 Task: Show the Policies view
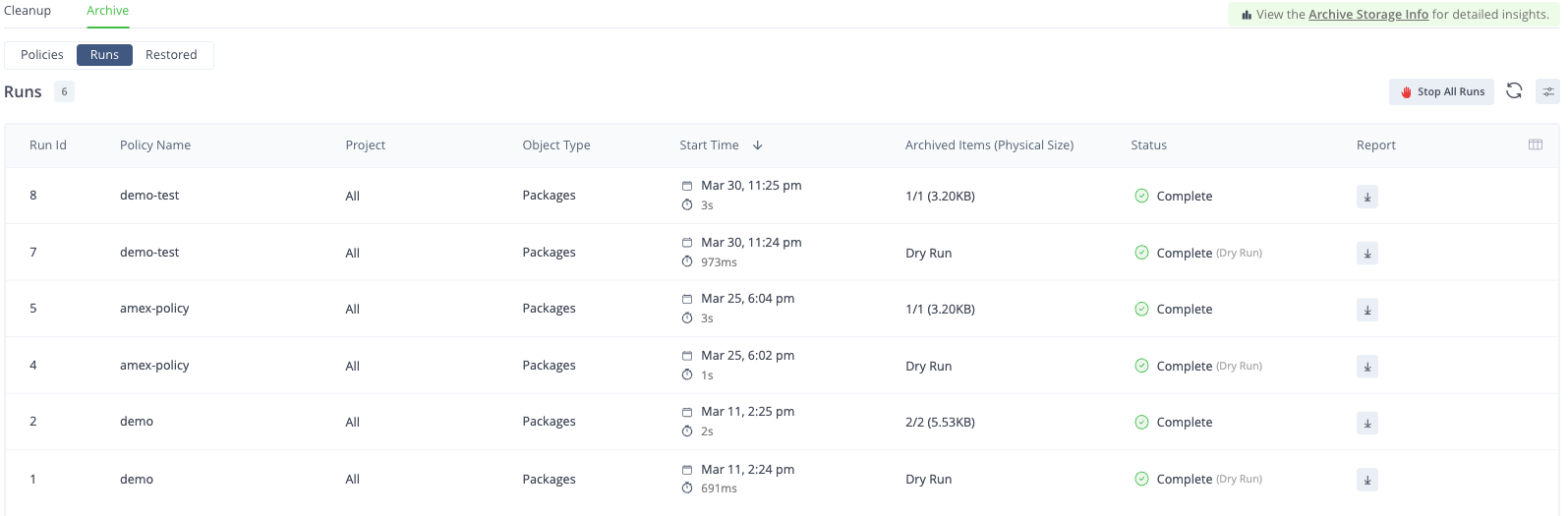coord(42,55)
